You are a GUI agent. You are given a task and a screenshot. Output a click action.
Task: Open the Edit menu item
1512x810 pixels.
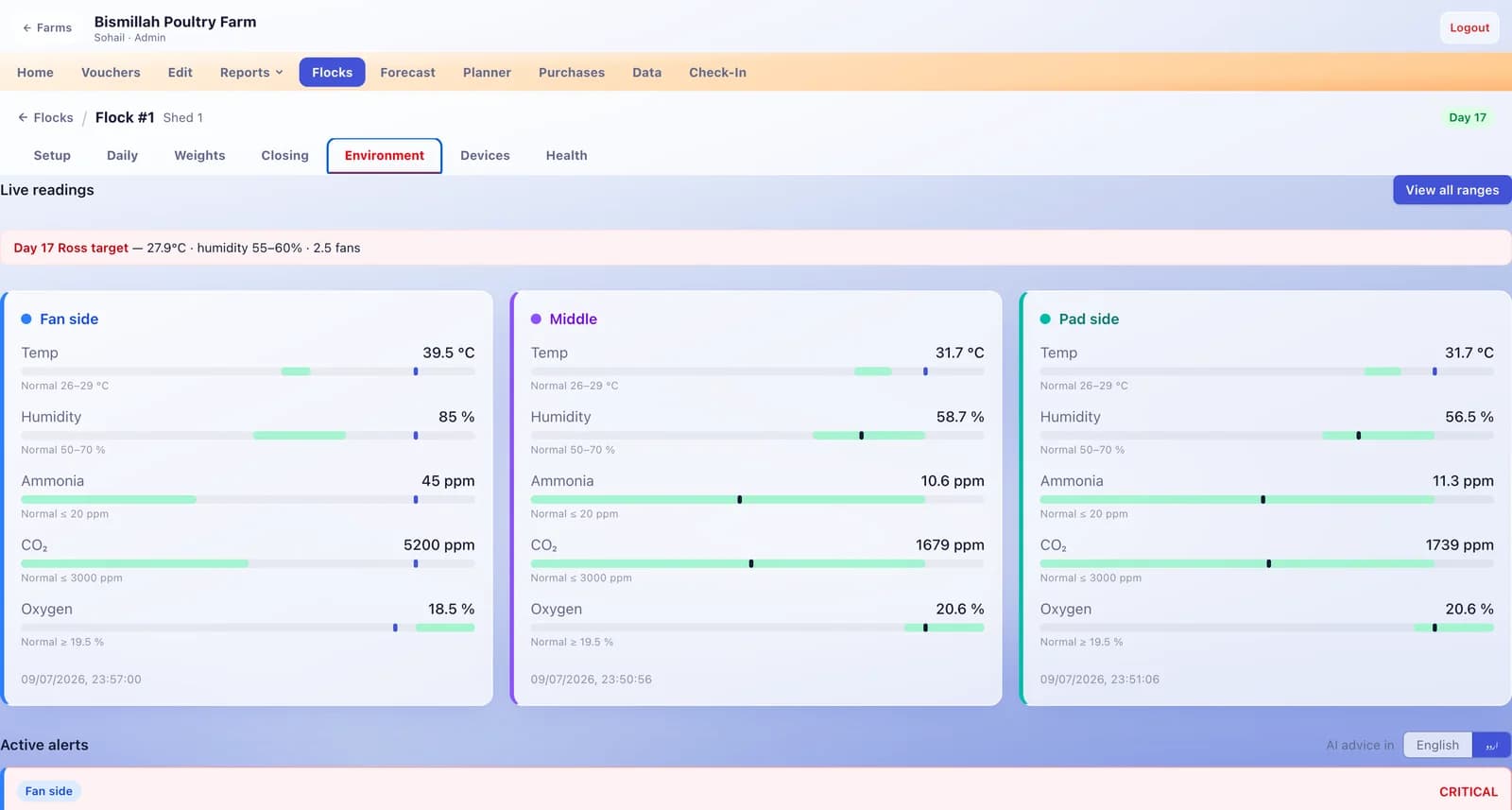[180, 72]
